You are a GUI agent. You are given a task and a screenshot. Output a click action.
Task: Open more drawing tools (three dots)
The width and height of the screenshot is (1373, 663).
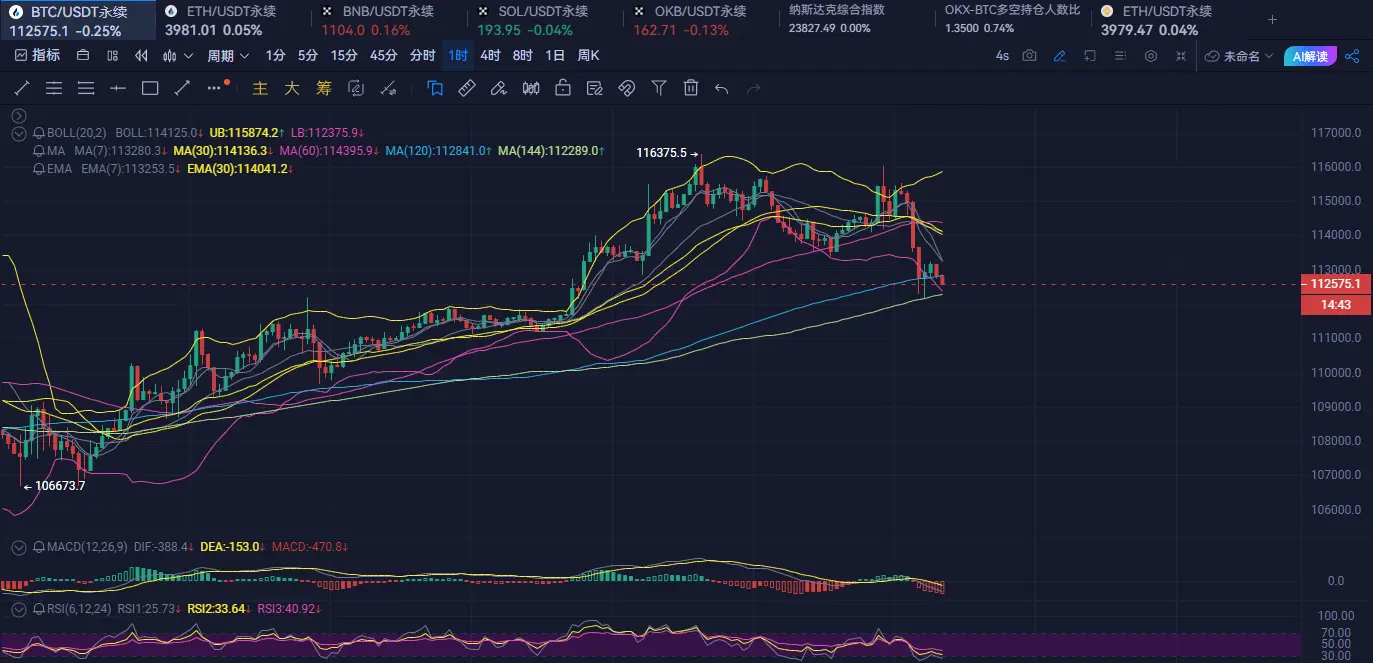click(214, 88)
